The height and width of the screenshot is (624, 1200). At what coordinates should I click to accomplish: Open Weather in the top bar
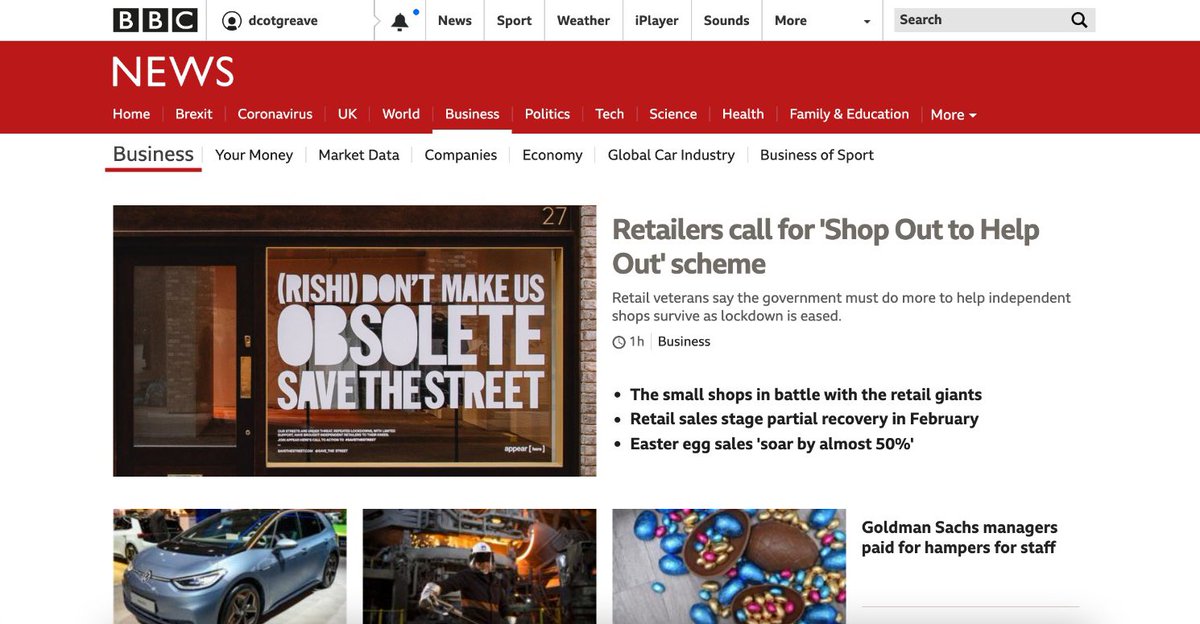pyautogui.click(x=583, y=20)
